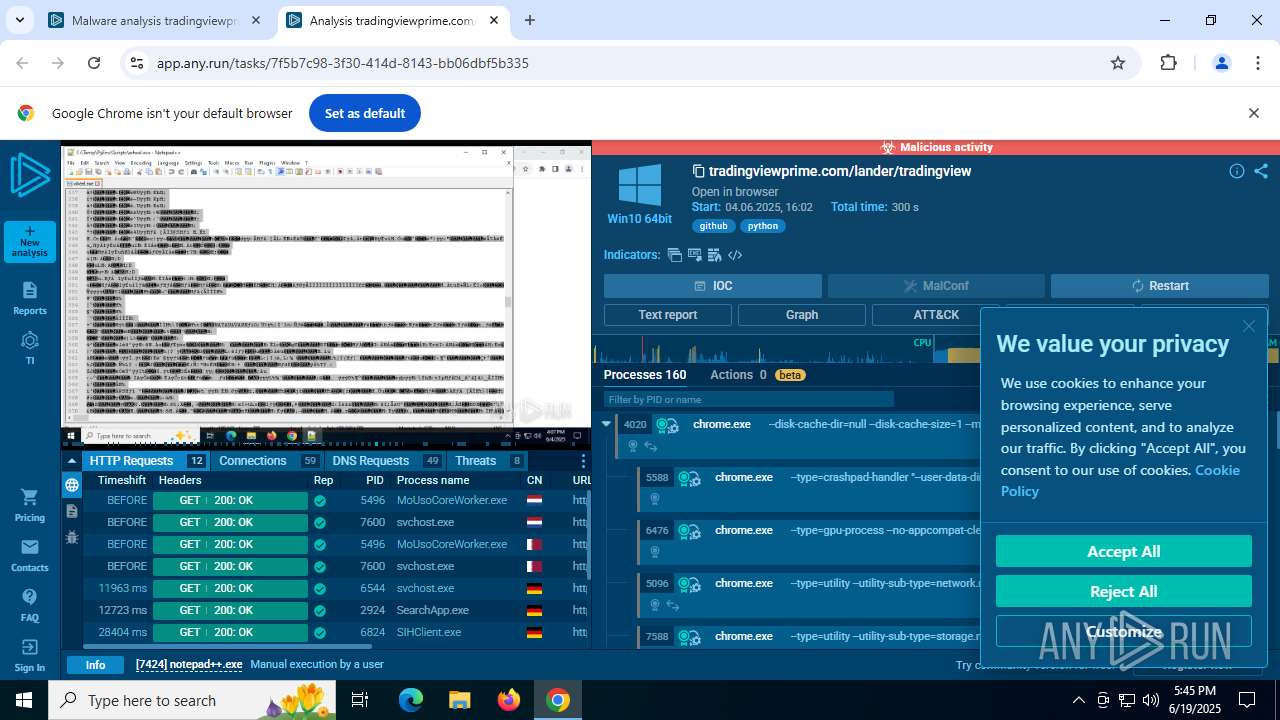Show files document icon in network panel
Screen dimensions: 1280x720
click(72, 511)
